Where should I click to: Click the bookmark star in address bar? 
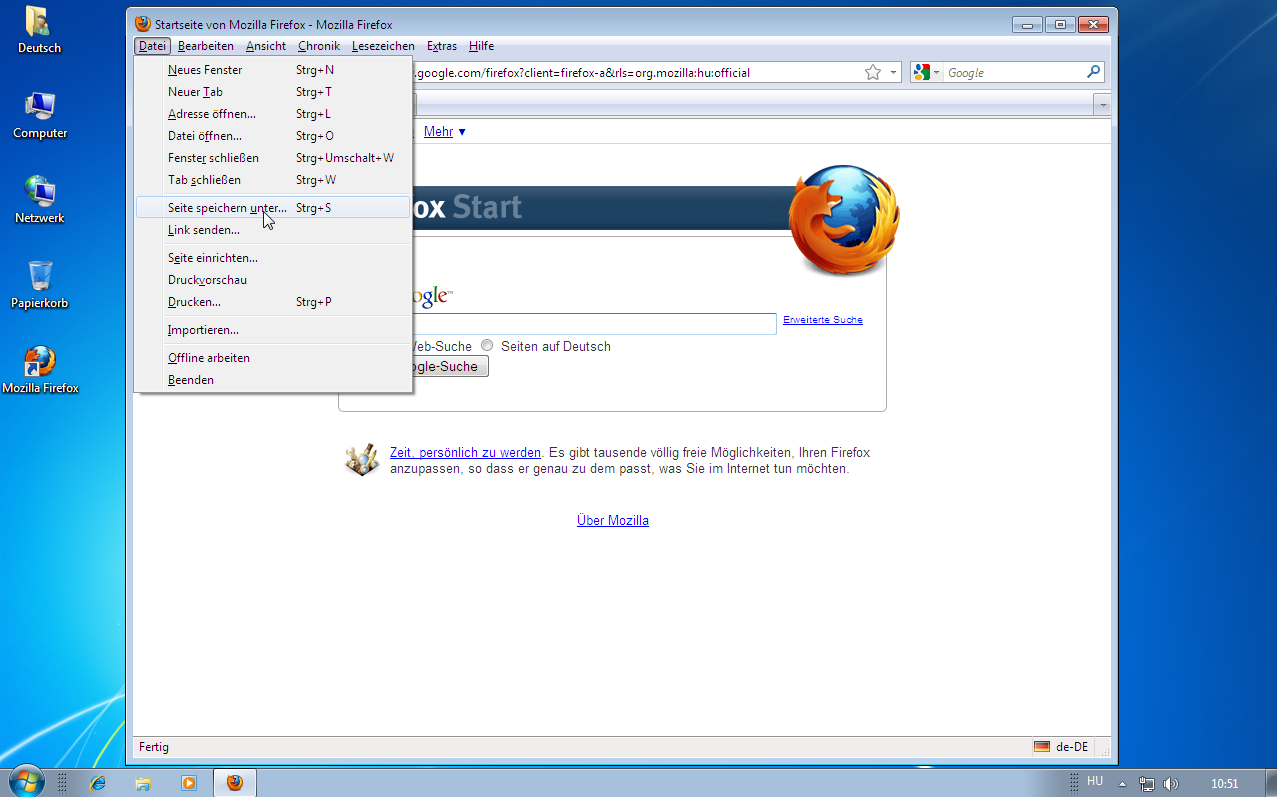pos(873,72)
